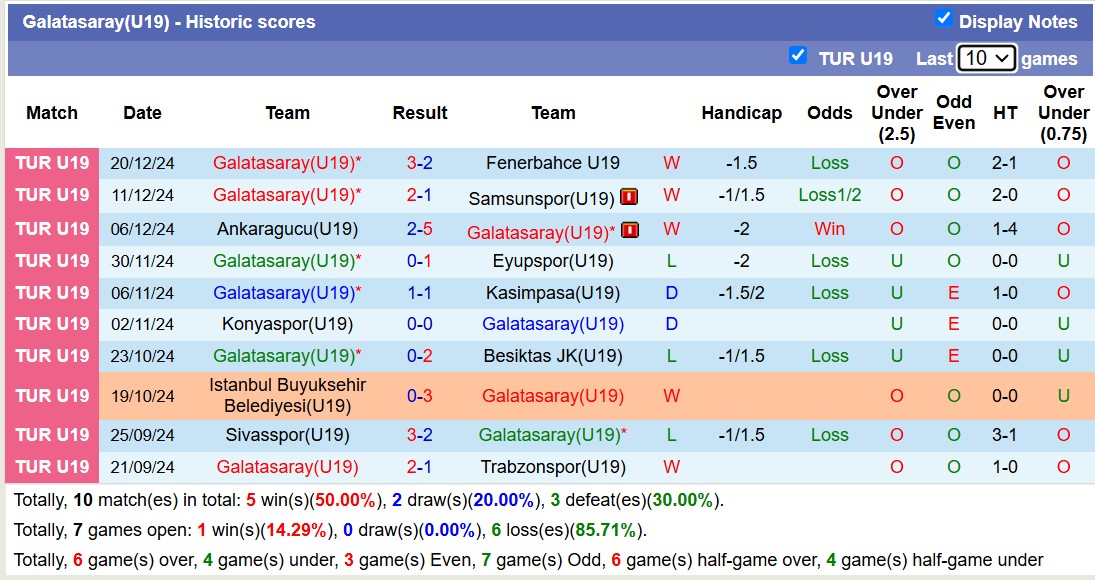Click Besiktas JK(U19) team link

[553, 356]
